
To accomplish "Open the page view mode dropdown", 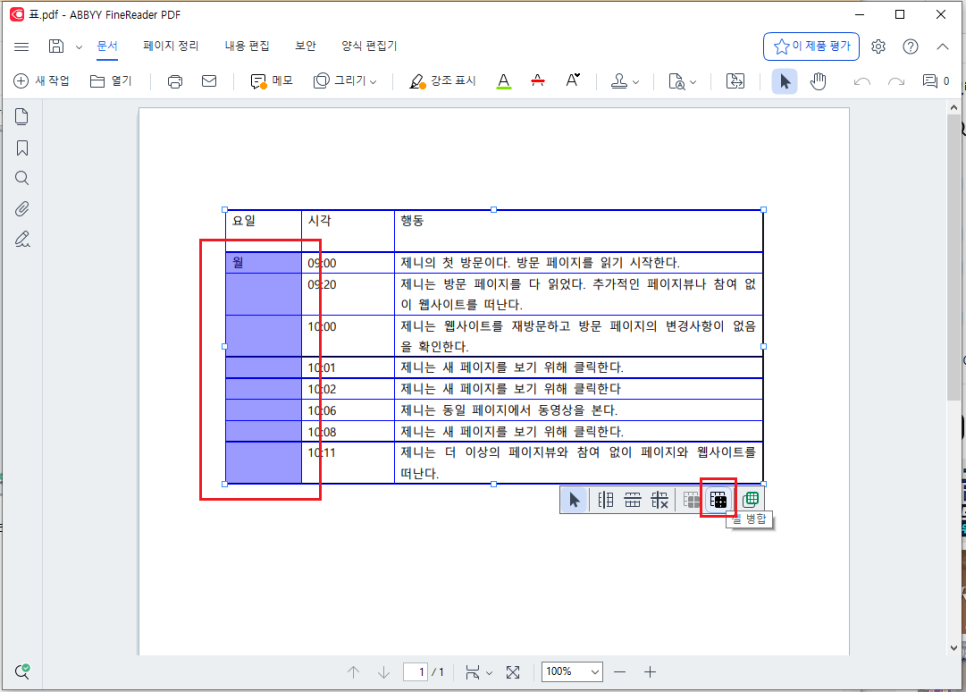I will 479,672.
